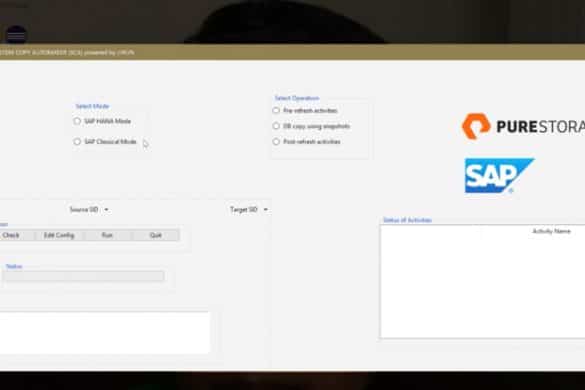Choose Post-refresh activities operation

coord(276,142)
